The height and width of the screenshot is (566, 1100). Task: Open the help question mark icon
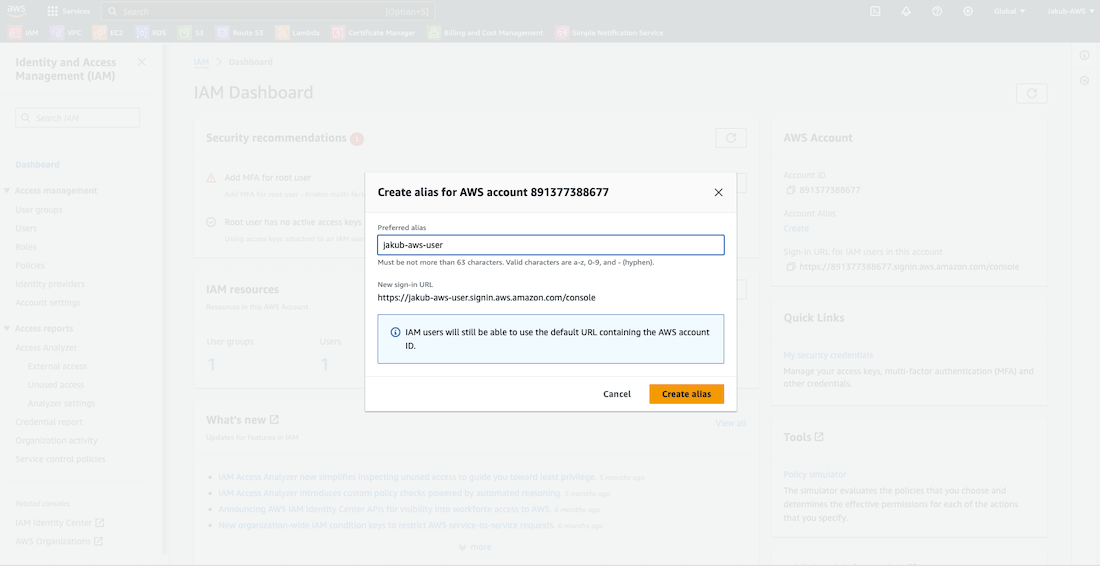[x=937, y=11]
